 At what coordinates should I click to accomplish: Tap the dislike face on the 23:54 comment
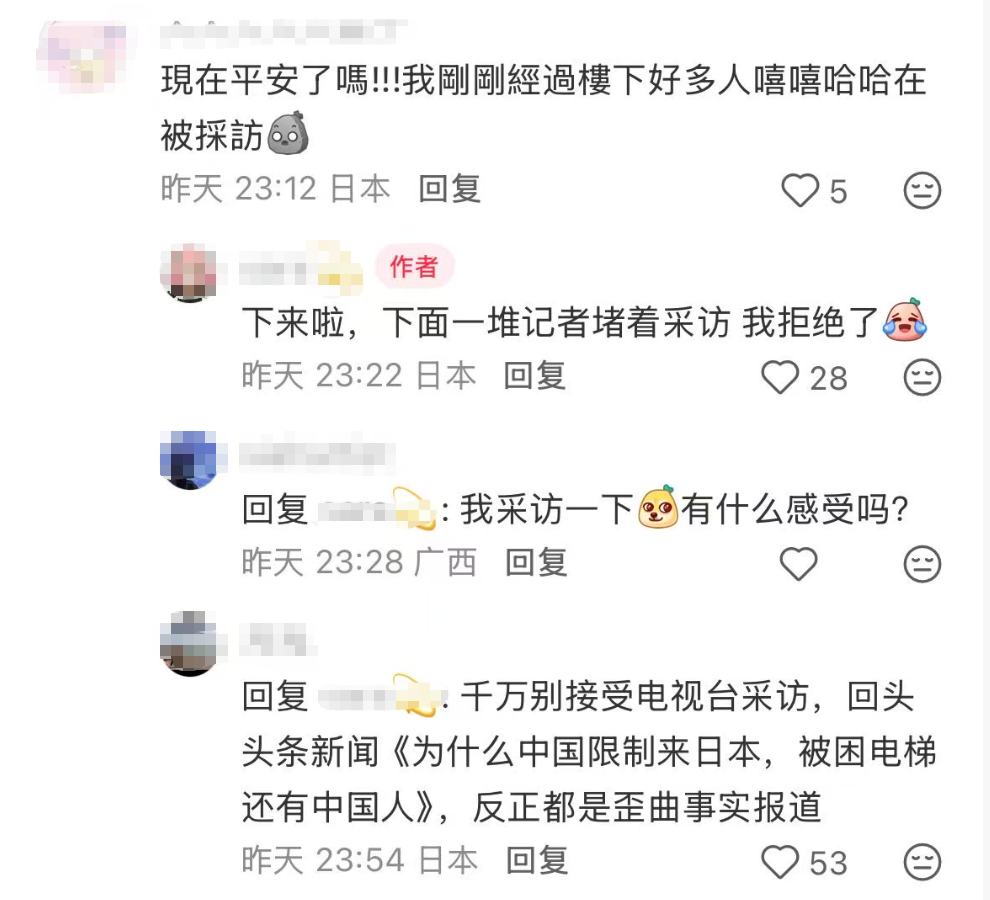922,862
